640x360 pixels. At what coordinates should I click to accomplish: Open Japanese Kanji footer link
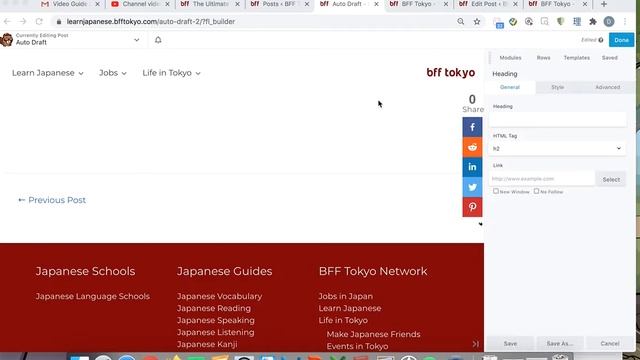point(207,344)
